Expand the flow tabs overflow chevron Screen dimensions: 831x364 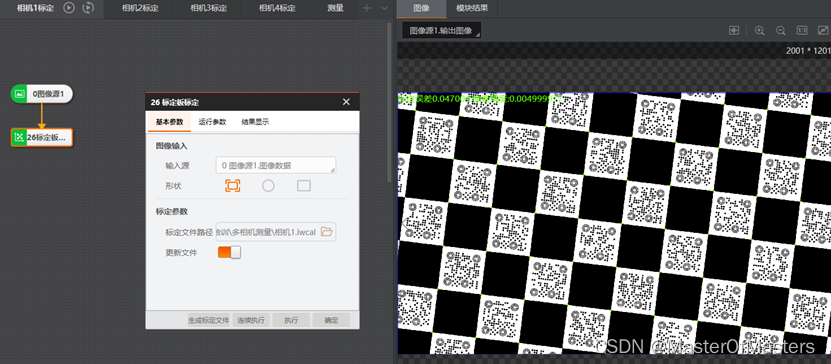(x=384, y=8)
